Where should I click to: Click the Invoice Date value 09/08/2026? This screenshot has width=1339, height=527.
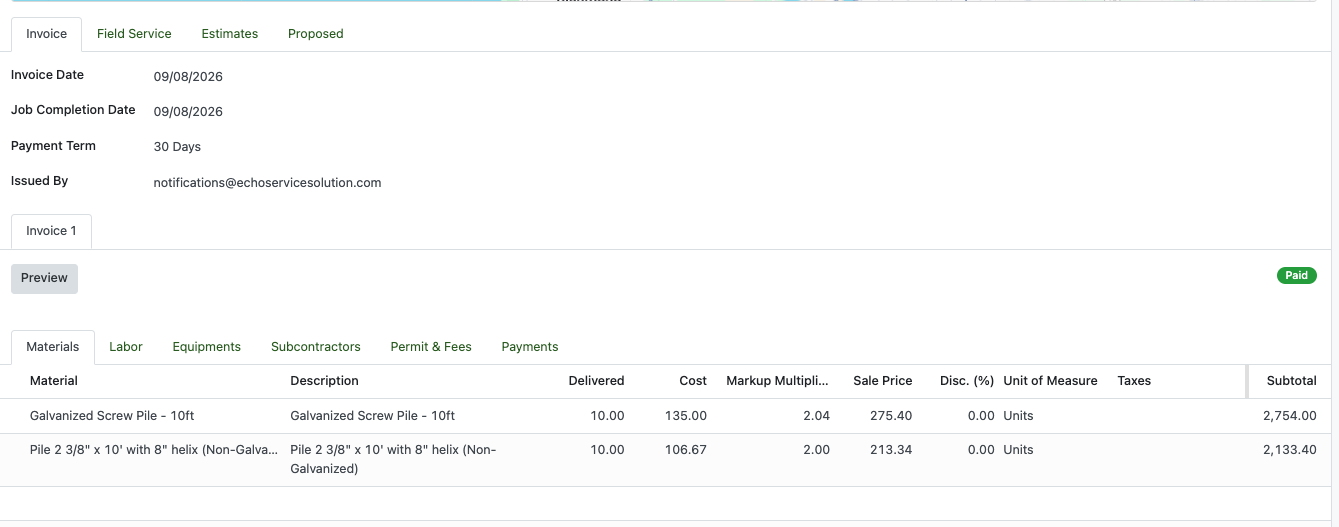click(x=188, y=77)
